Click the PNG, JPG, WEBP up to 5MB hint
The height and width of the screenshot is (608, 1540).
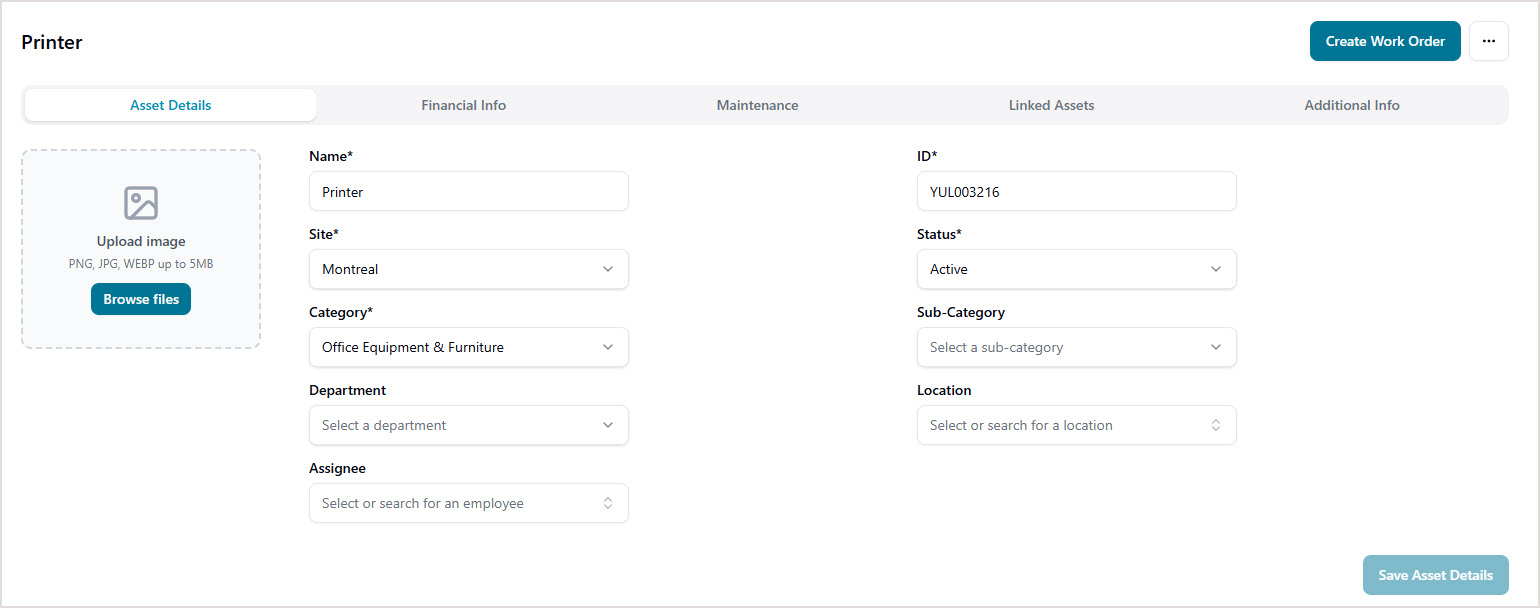tap(141, 264)
